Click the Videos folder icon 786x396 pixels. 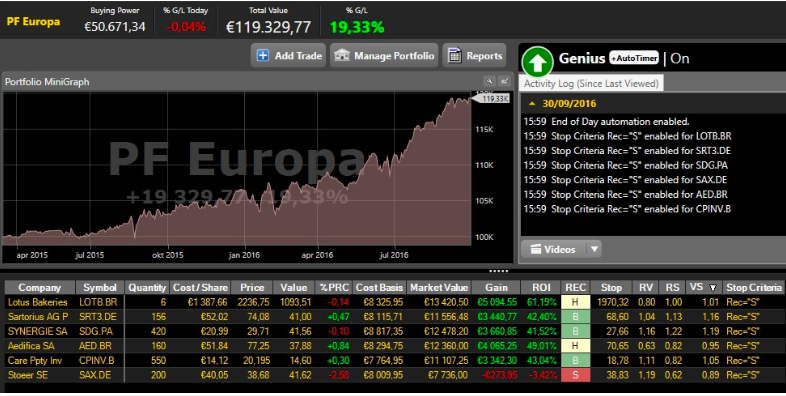536,249
